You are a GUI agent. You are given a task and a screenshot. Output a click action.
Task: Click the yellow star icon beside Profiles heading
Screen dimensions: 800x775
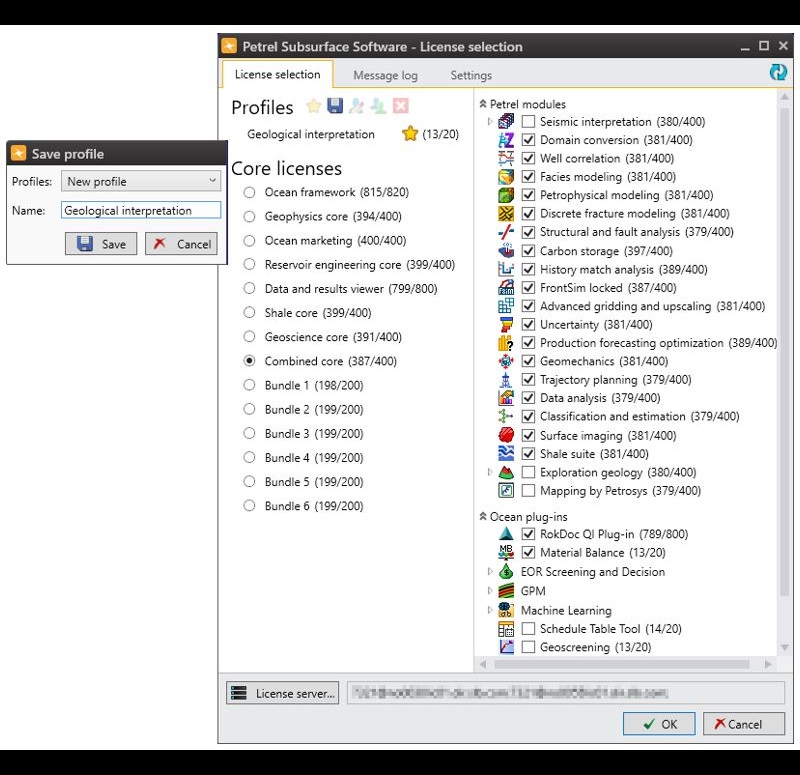[x=313, y=106]
